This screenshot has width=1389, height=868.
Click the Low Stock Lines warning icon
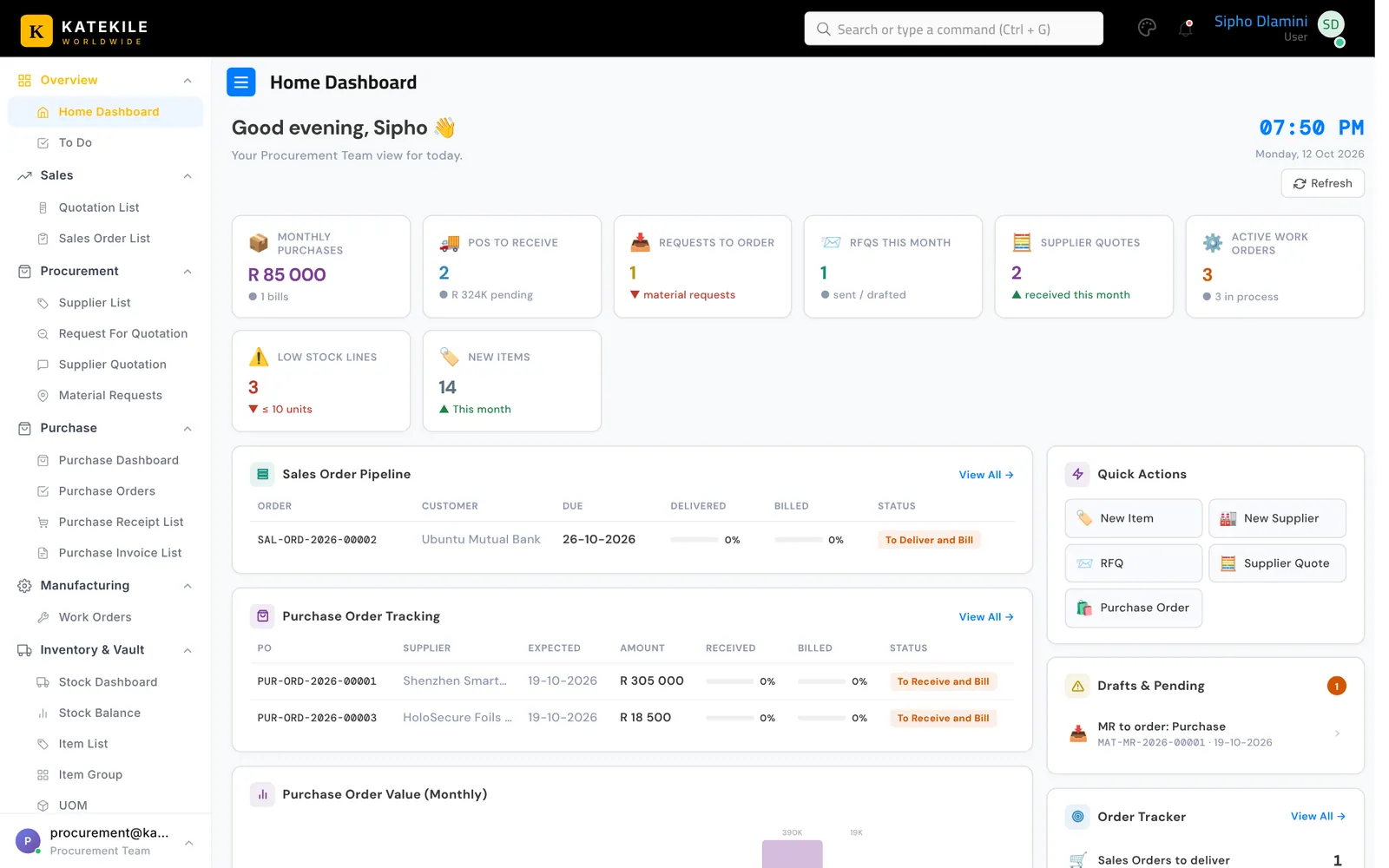pos(259,357)
